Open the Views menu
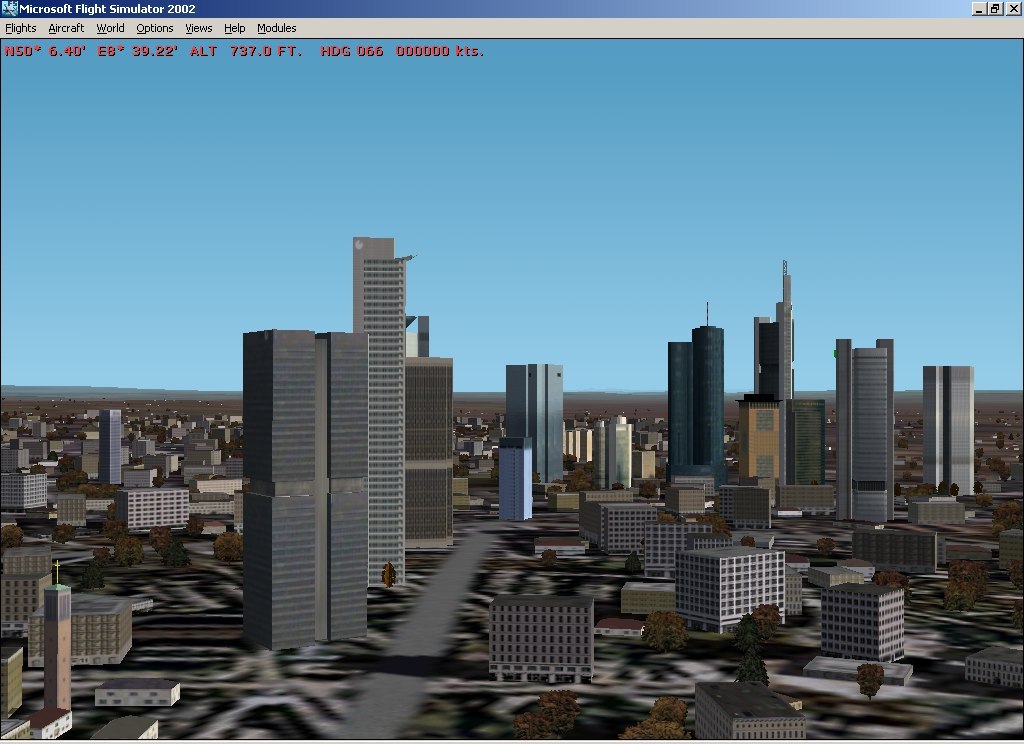The width and height of the screenshot is (1024, 744). (198, 28)
